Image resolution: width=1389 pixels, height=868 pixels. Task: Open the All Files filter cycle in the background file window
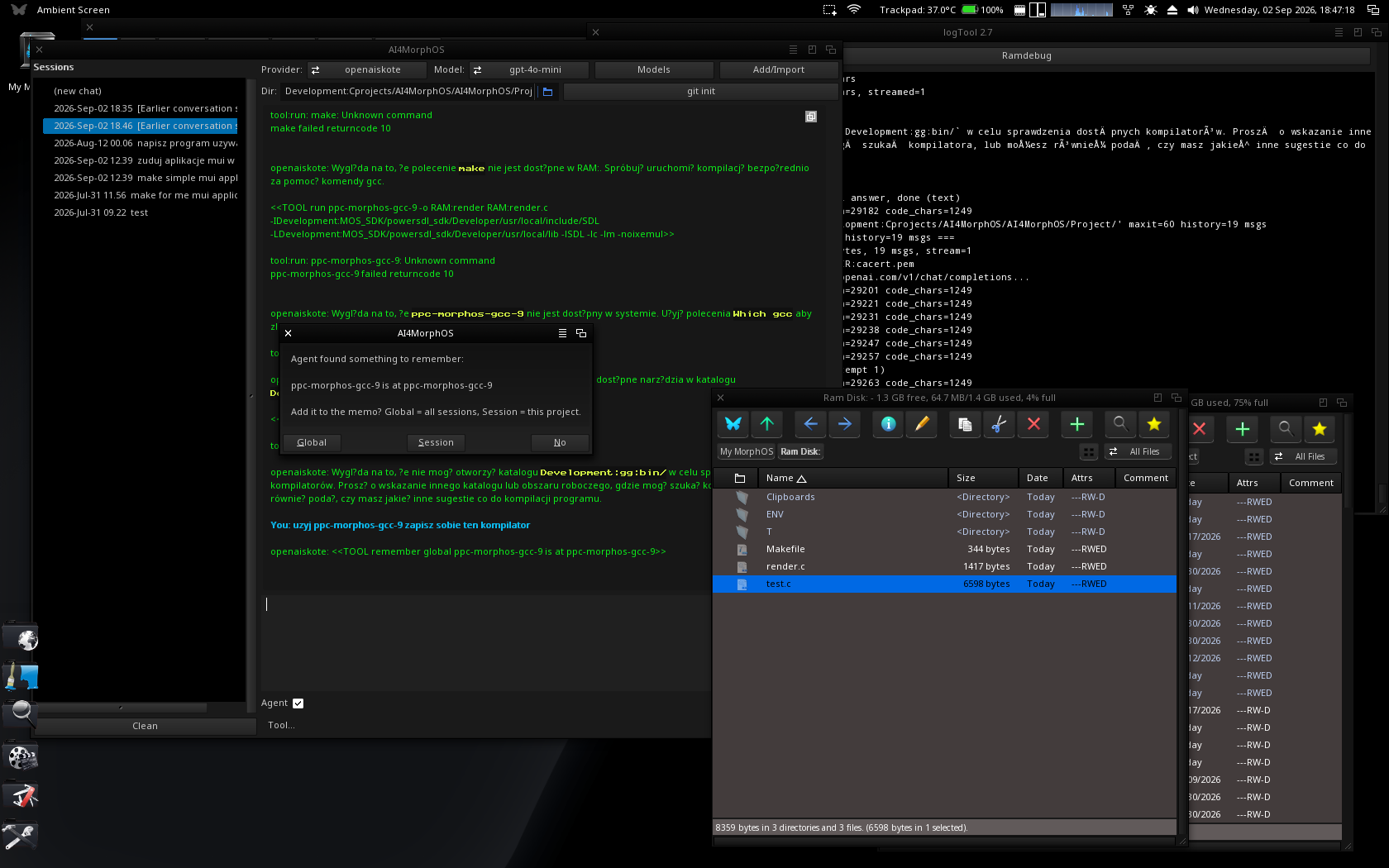1302,457
